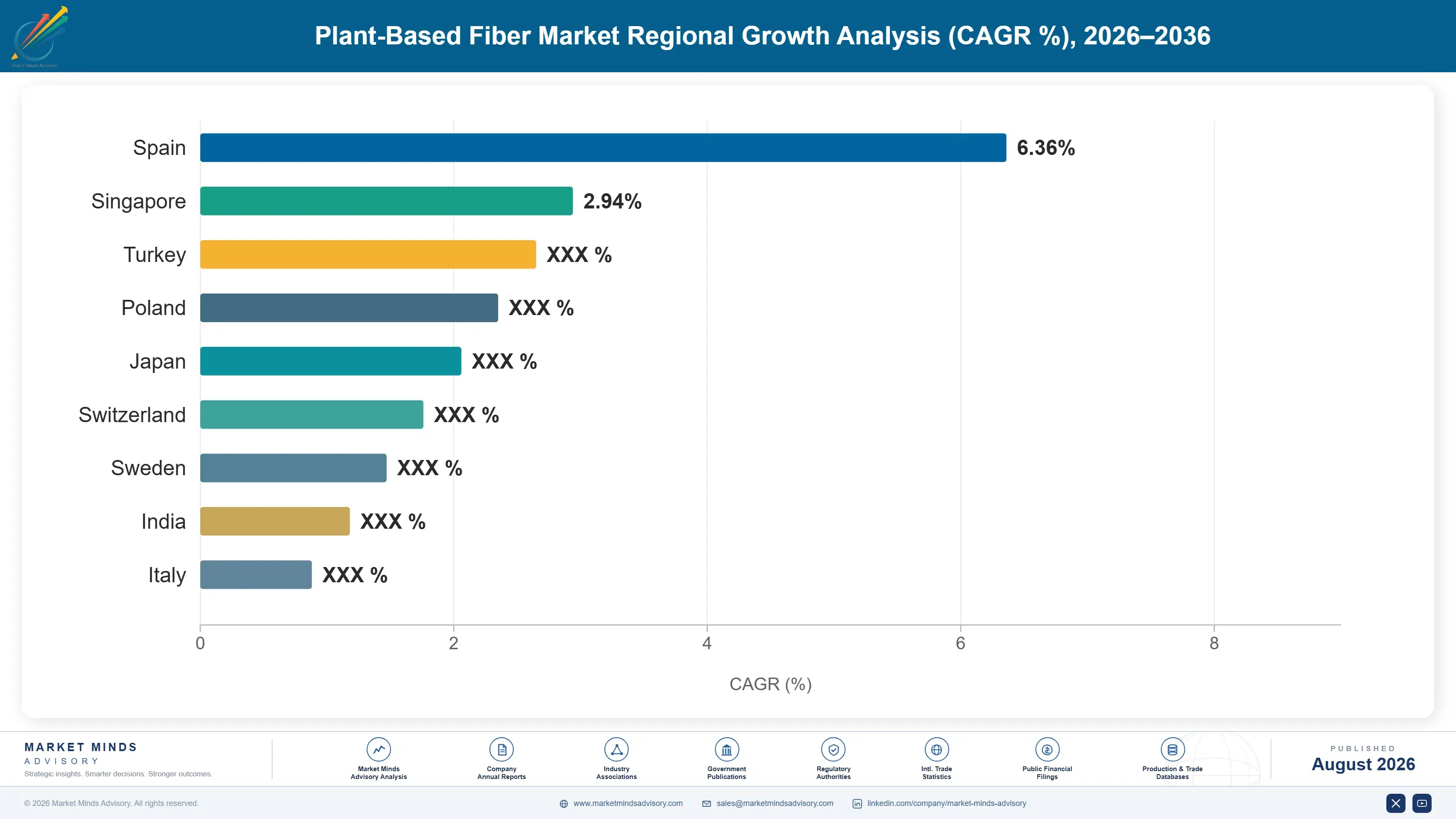Click the Singapore green bar

pos(387,201)
